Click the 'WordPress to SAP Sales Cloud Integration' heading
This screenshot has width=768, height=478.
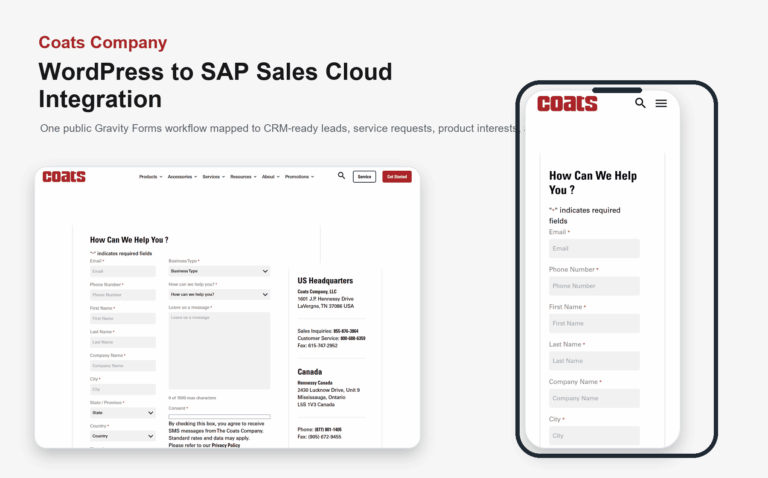(x=216, y=85)
